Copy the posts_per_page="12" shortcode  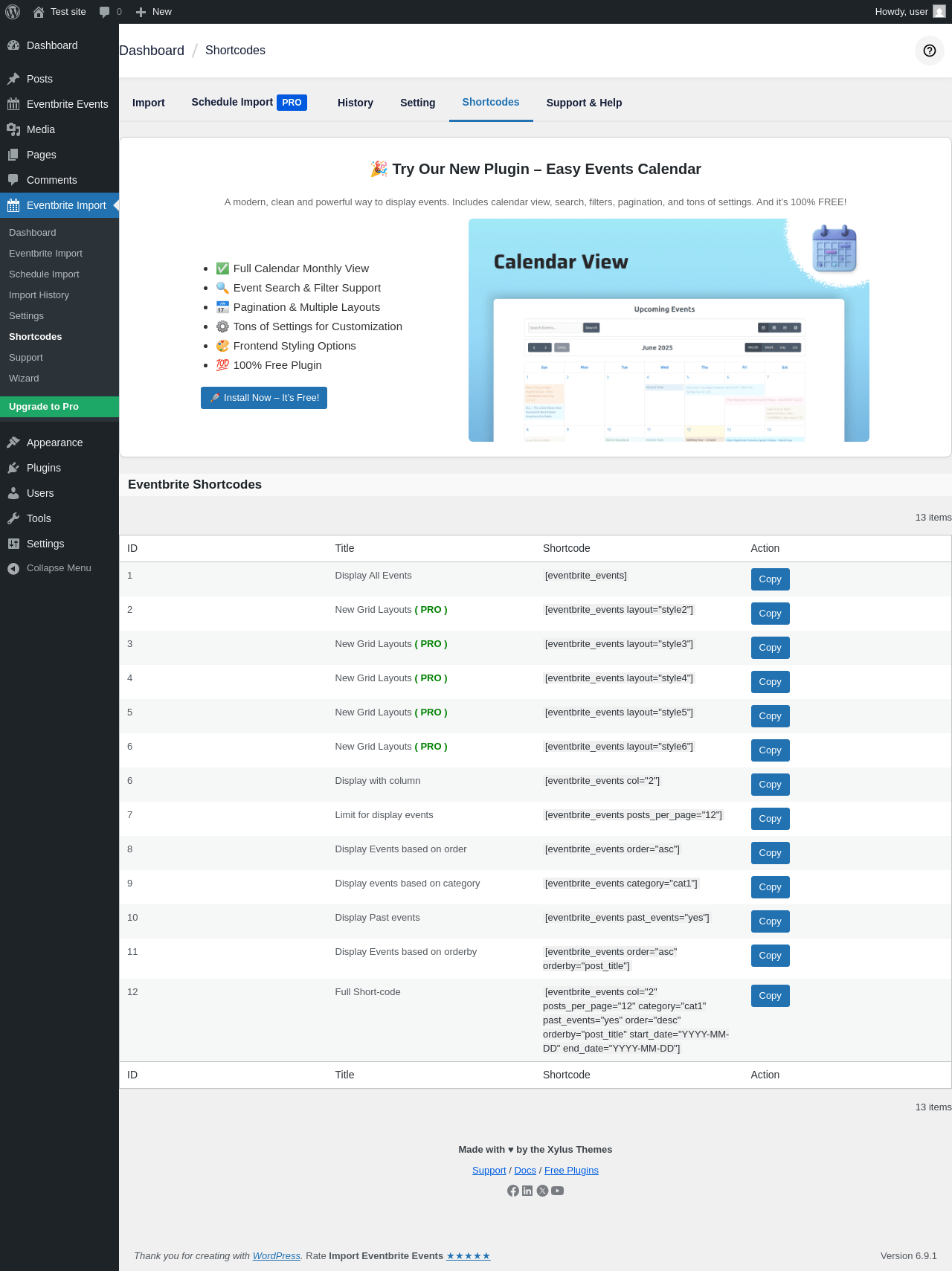tap(770, 819)
